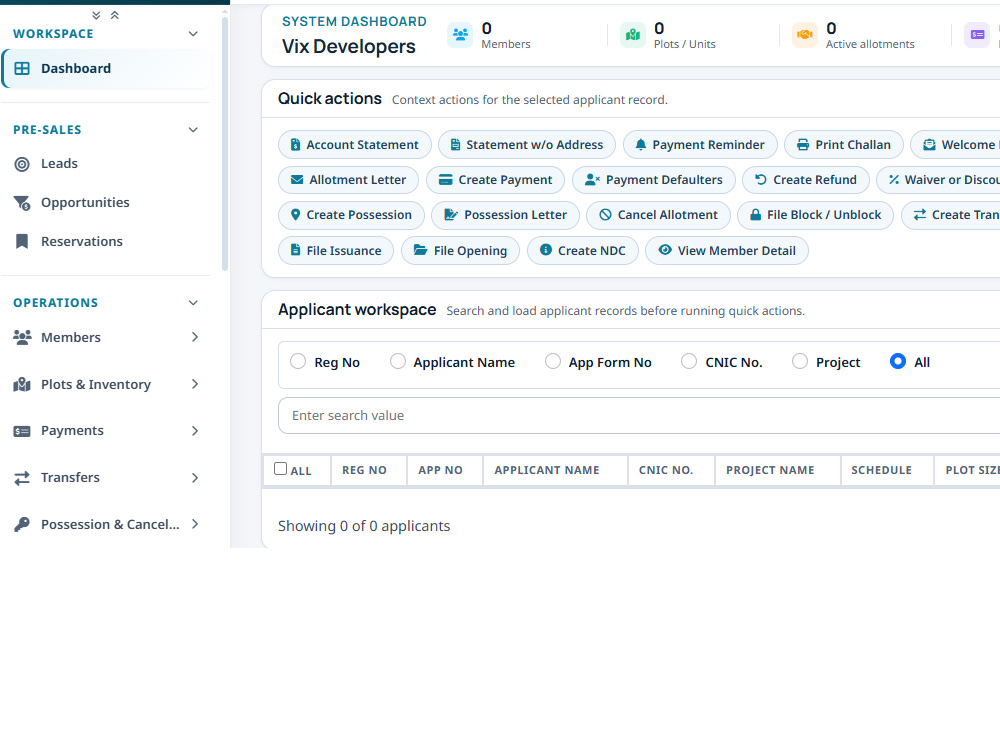Click the ban icon on Cancel Allotment
The width and height of the screenshot is (1000, 750).
[605, 215]
